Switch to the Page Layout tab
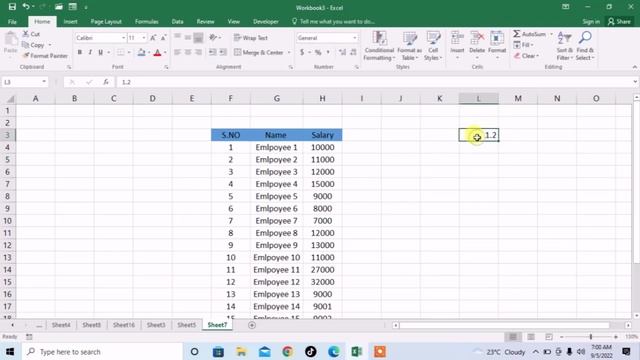The height and width of the screenshot is (360, 640). pyautogui.click(x=106, y=21)
